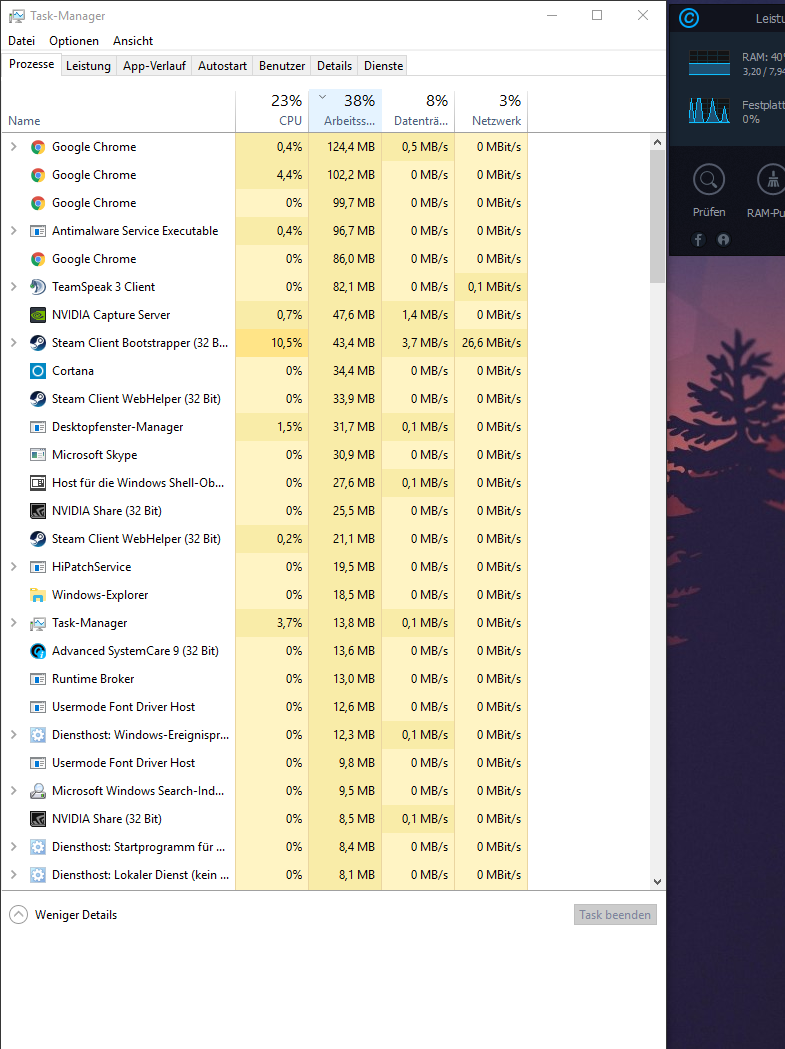Click the Prüfen magnifier icon in SystemCare widget

point(709,180)
